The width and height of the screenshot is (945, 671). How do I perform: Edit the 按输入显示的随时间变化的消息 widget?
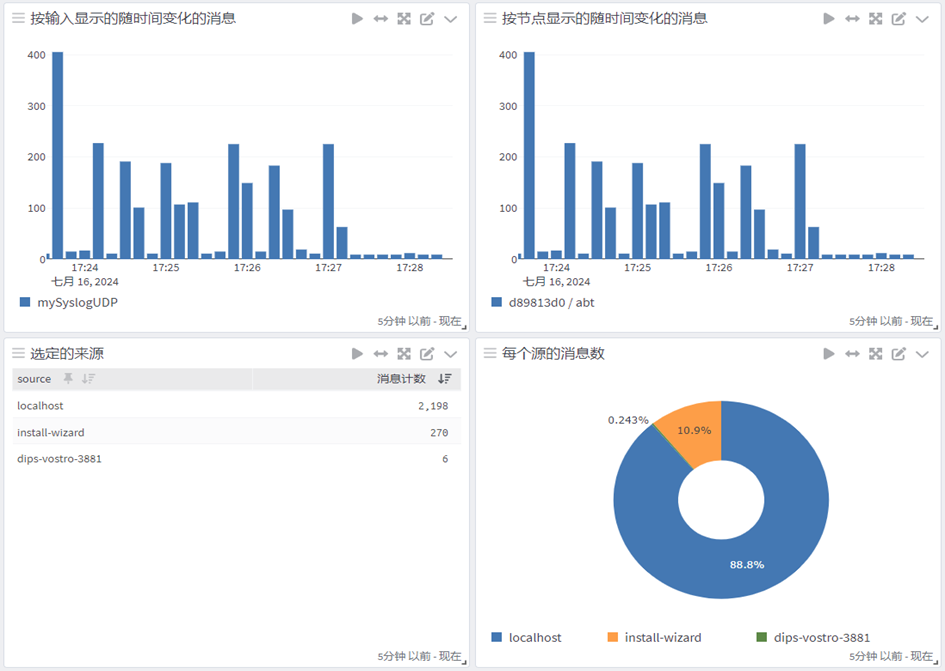point(427,19)
